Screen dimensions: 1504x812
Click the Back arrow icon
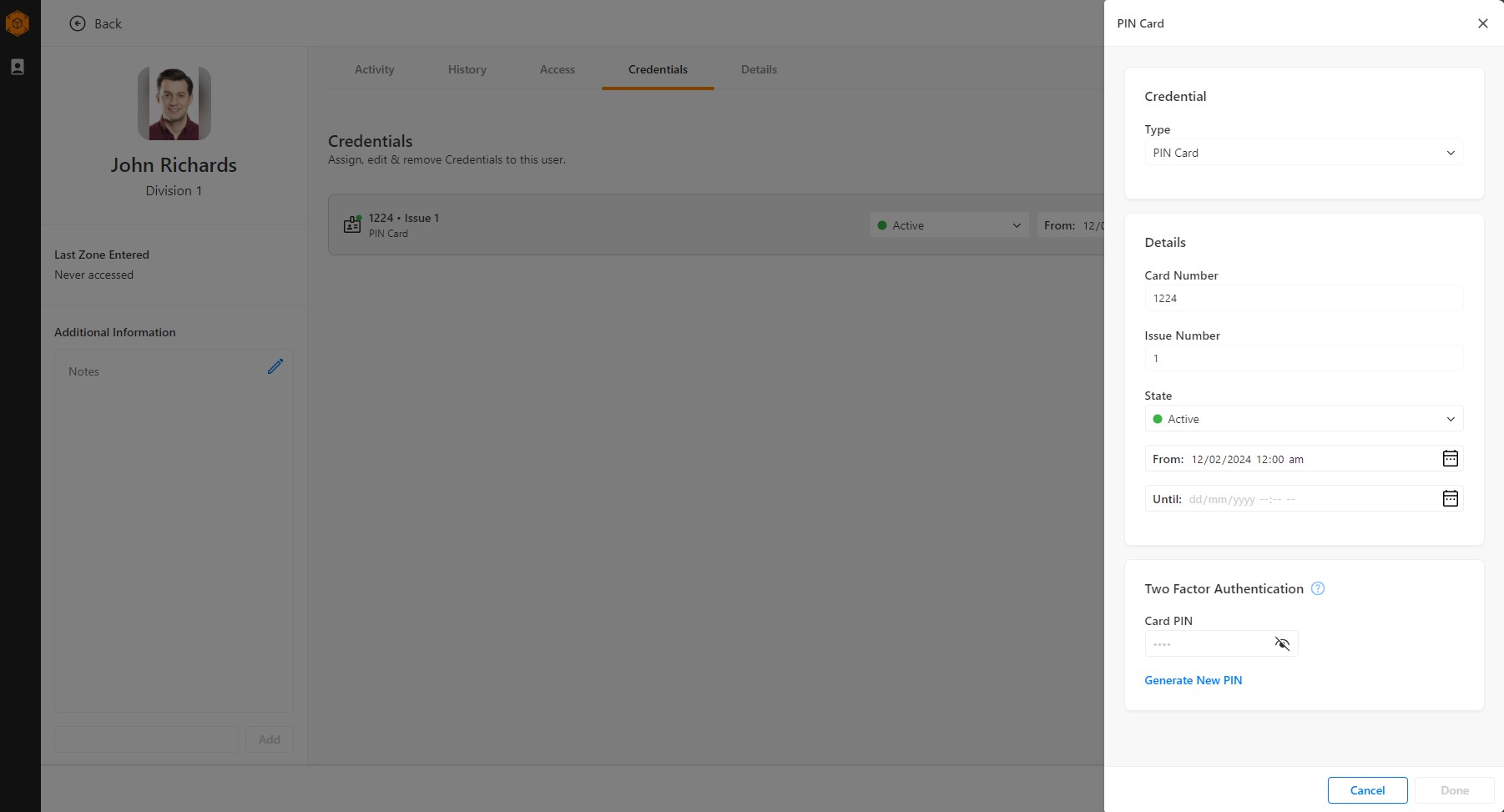78,23
